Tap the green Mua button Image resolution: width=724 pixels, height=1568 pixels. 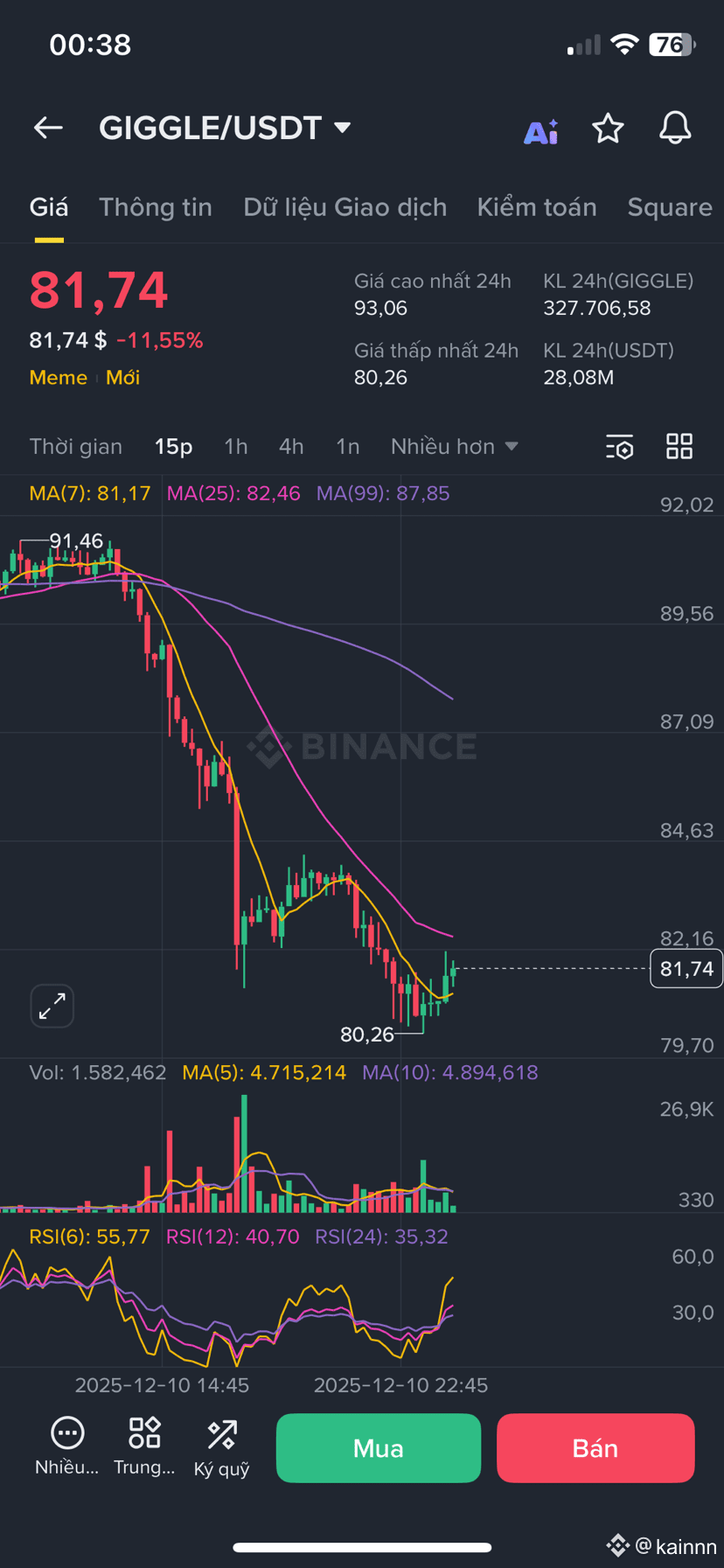click(379, 1448)
